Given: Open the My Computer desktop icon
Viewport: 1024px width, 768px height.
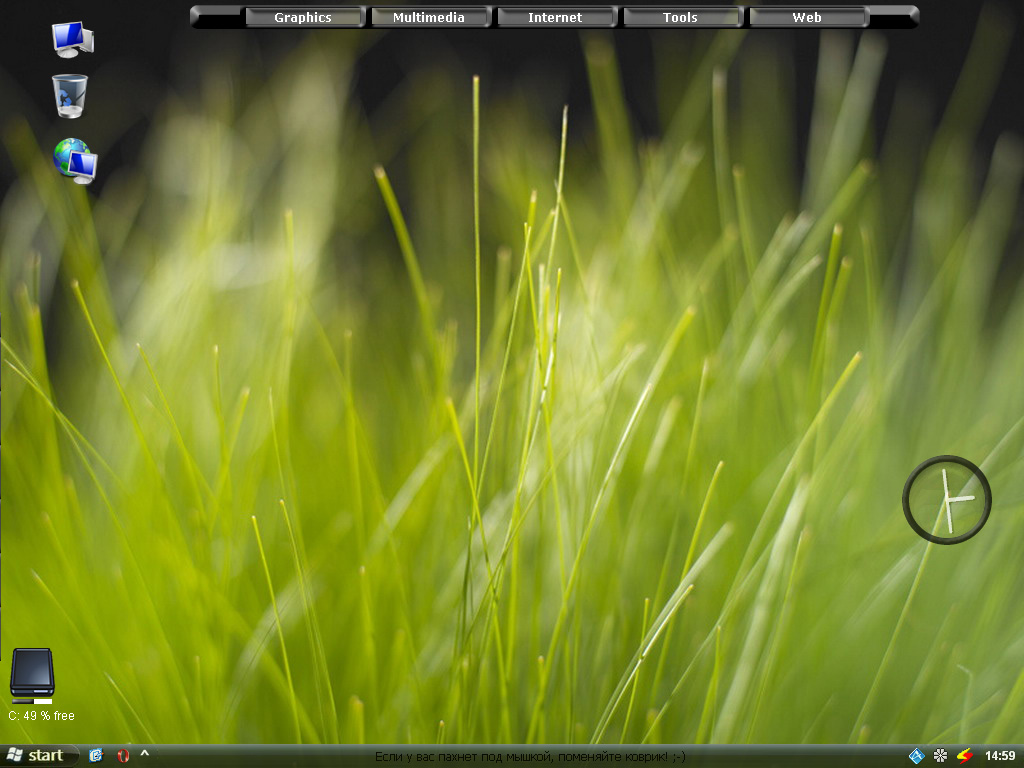Looking at the screenshot, I should (x=72, y=39).
